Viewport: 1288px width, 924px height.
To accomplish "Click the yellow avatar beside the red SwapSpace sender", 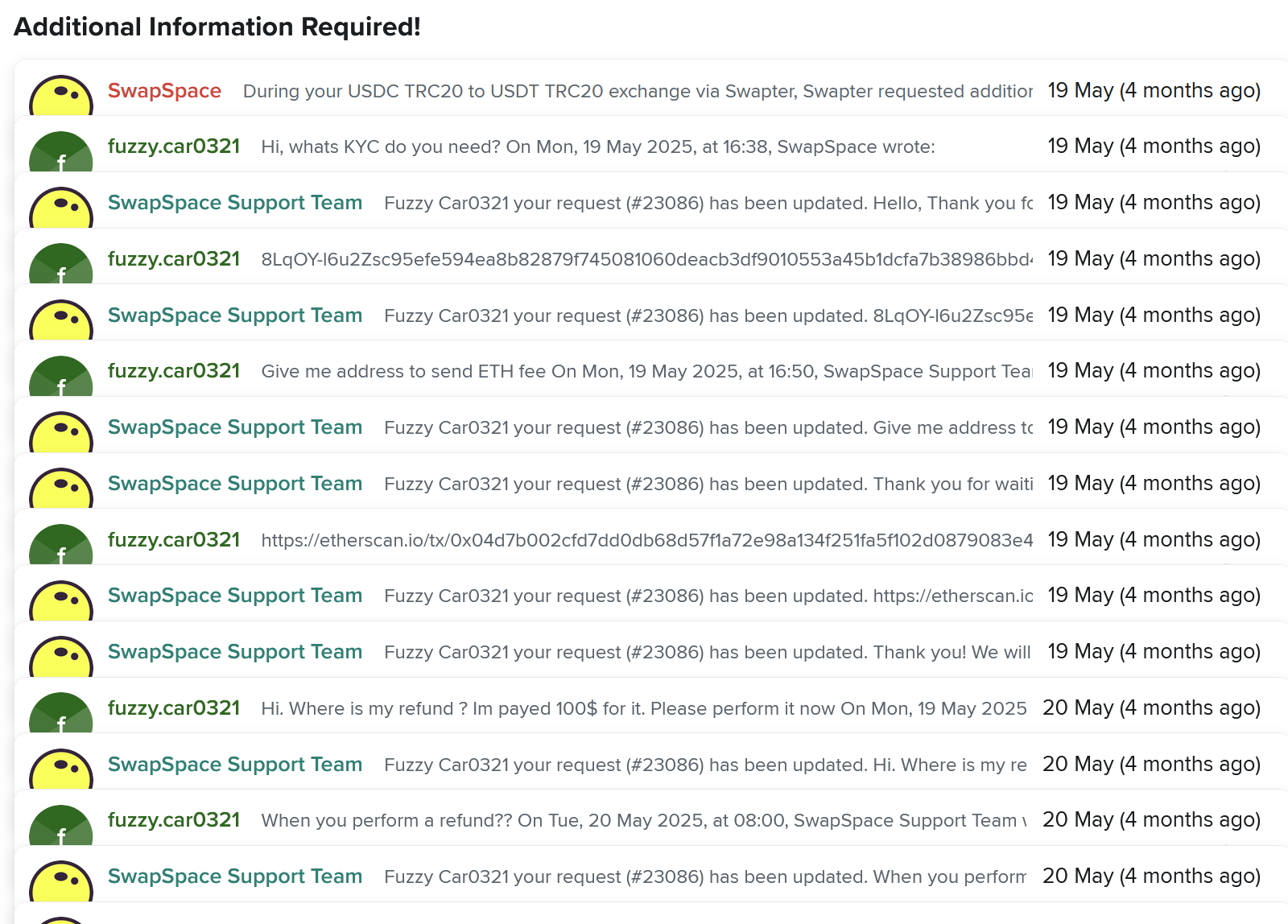I will tap(61, 97).
